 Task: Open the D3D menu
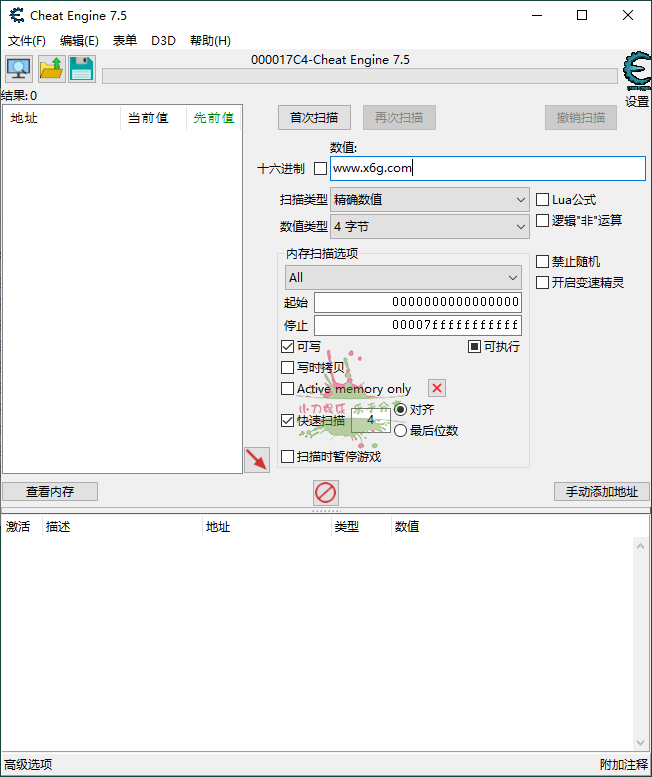point(163,41)
